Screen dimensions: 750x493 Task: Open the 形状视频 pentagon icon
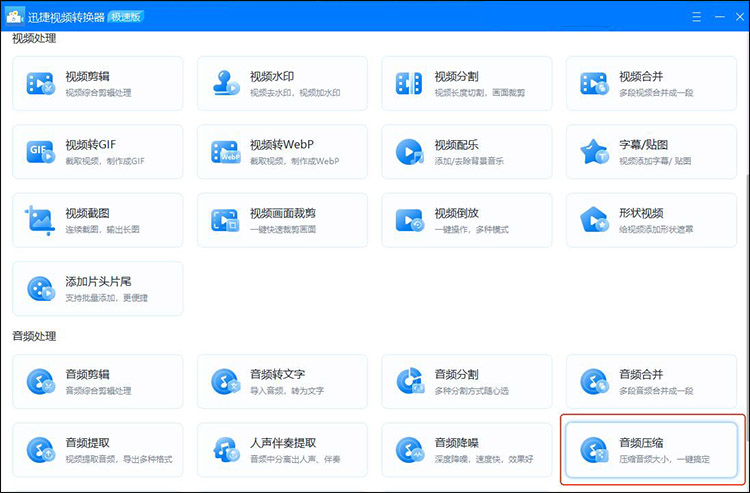click(x=594, y=220)
